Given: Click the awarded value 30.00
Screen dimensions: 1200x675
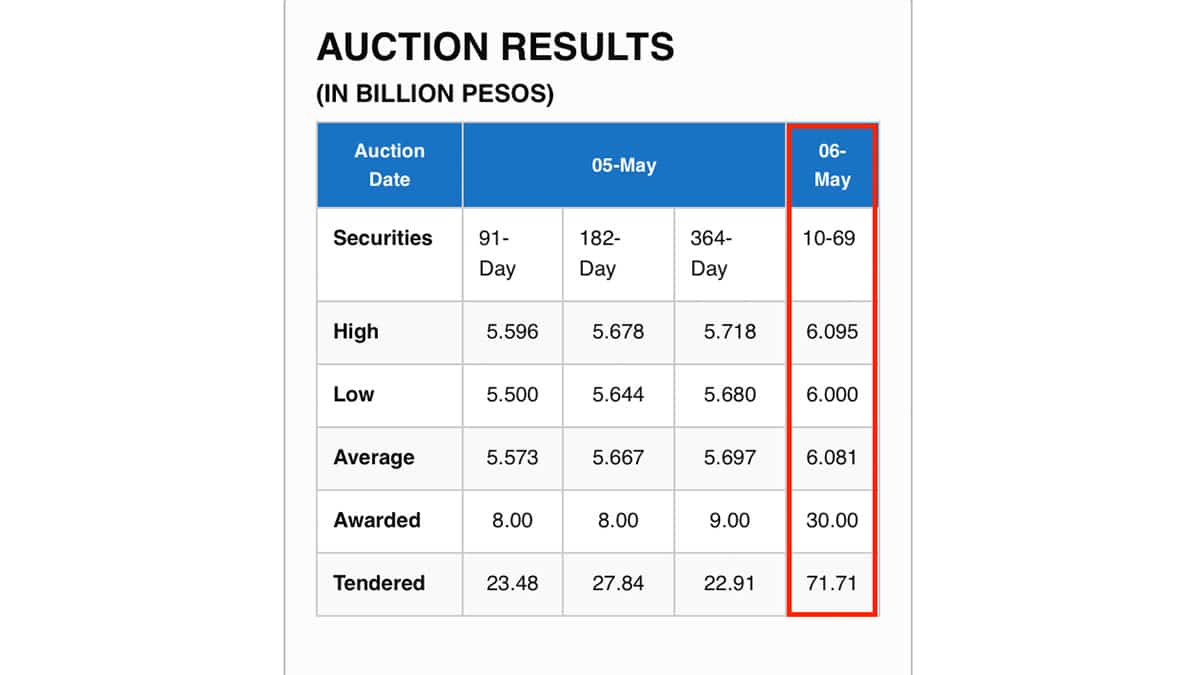Looking at the screenshot, I should point(832,521).
